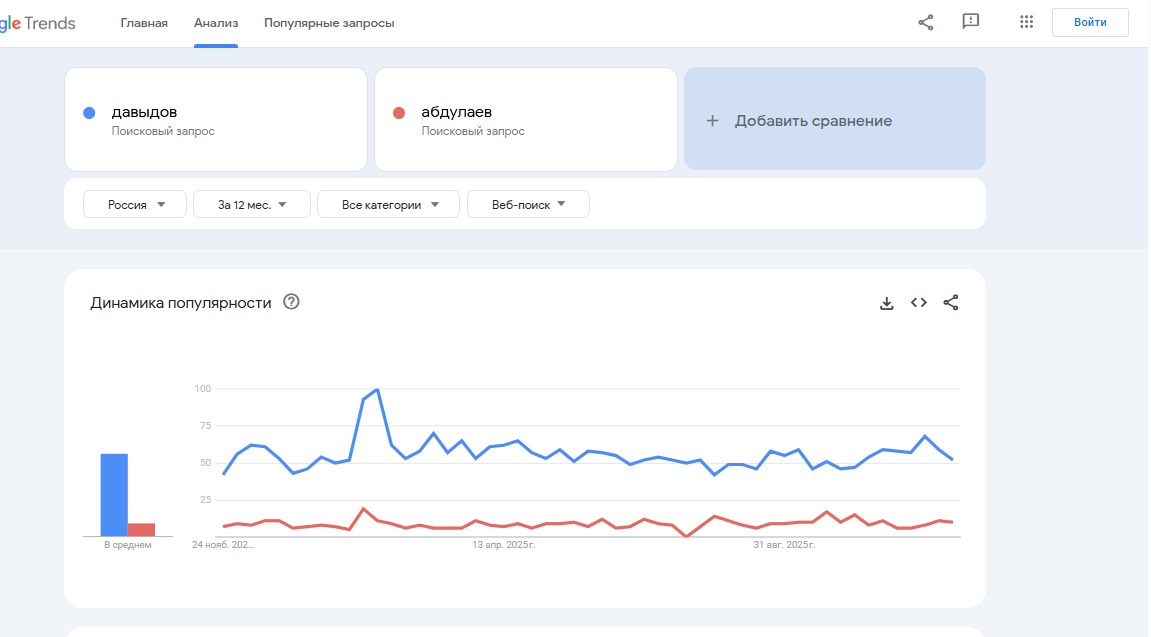Viewport: 1151px width, 637px height.
Task: Expand the Все категории dropdown
Action: coord(388,204)
